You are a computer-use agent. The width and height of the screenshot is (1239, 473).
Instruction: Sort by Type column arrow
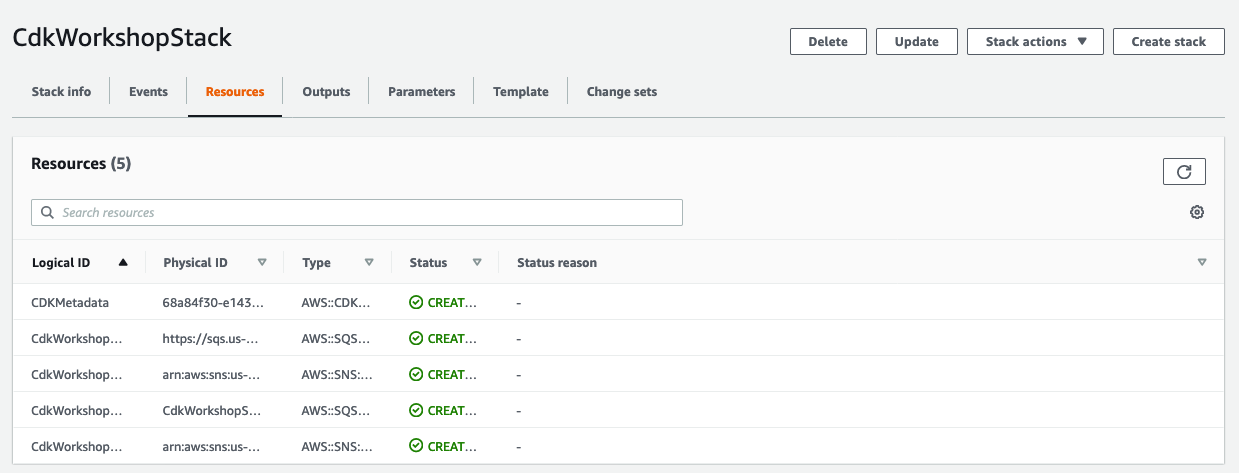pos(369,263)
